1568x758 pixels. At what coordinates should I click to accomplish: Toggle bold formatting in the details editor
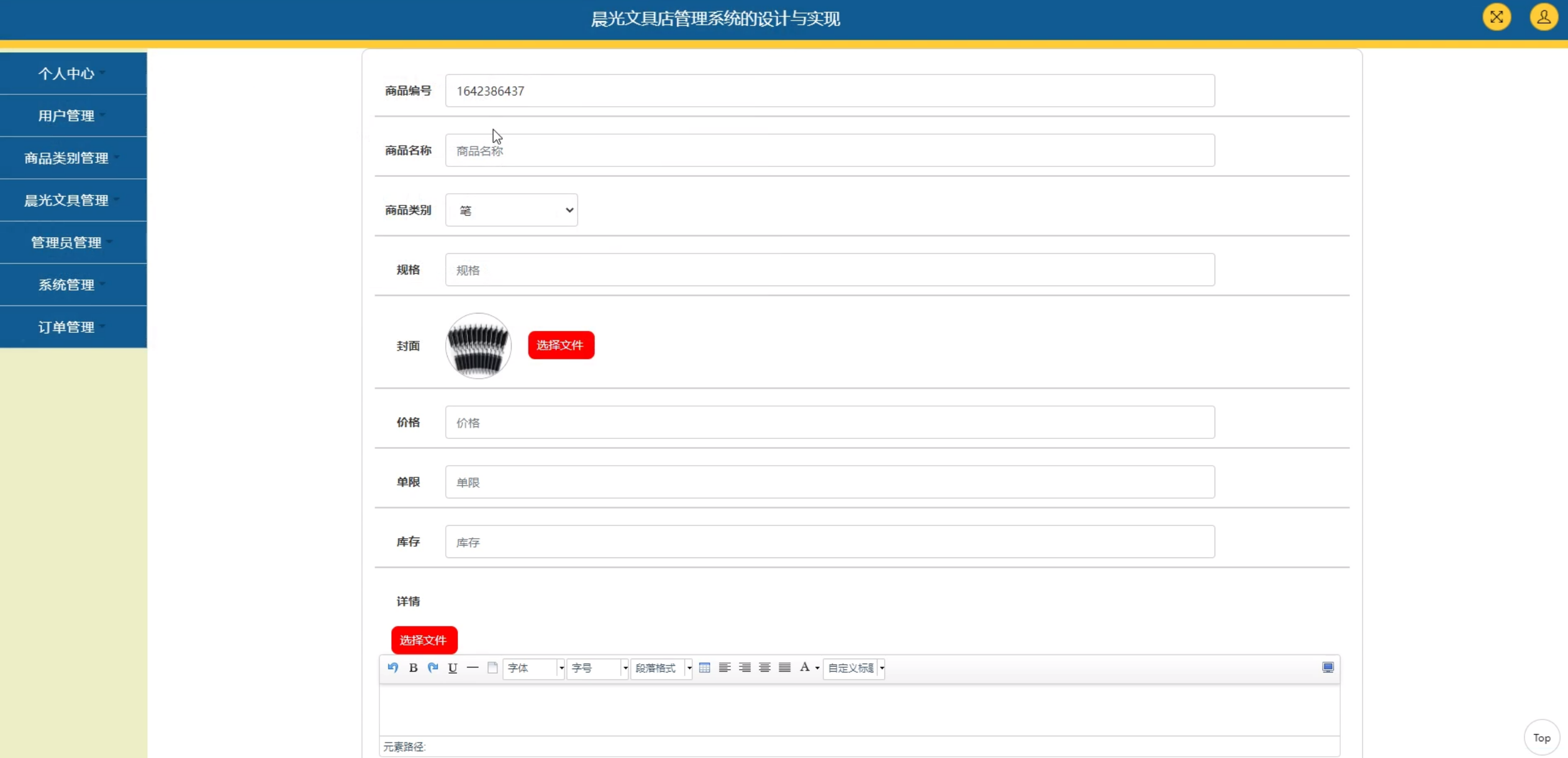point(413,667)
